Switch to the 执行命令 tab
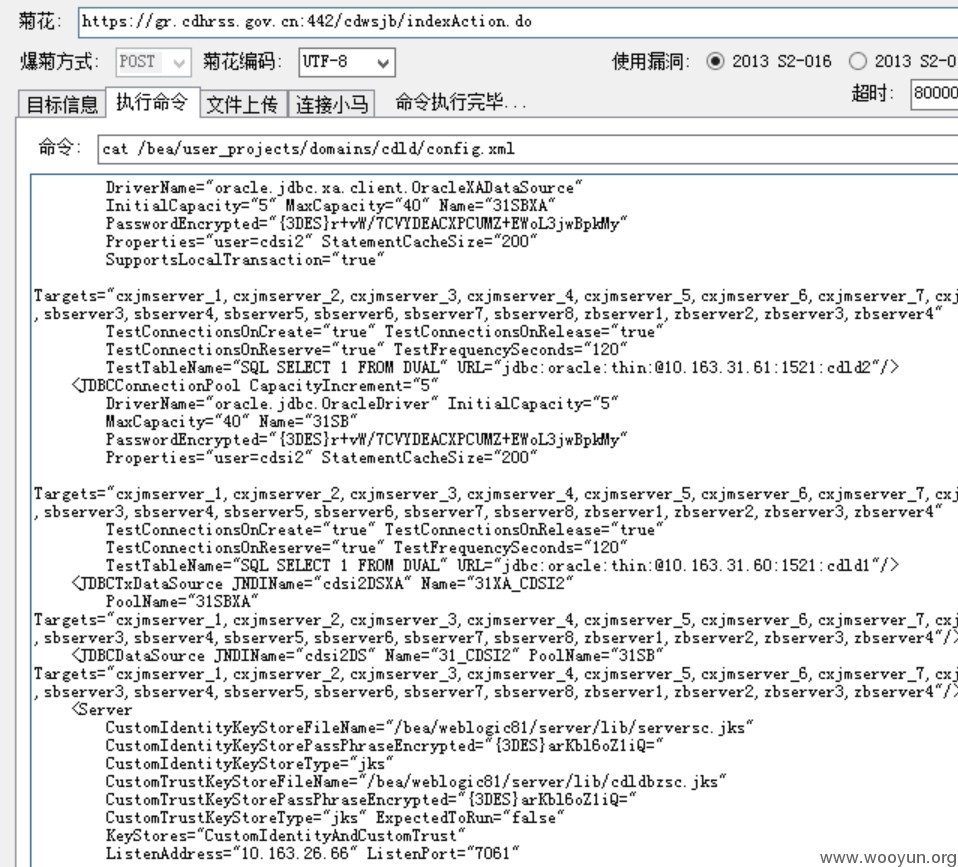This screenshot has width=958, height=867. [153, 101]
